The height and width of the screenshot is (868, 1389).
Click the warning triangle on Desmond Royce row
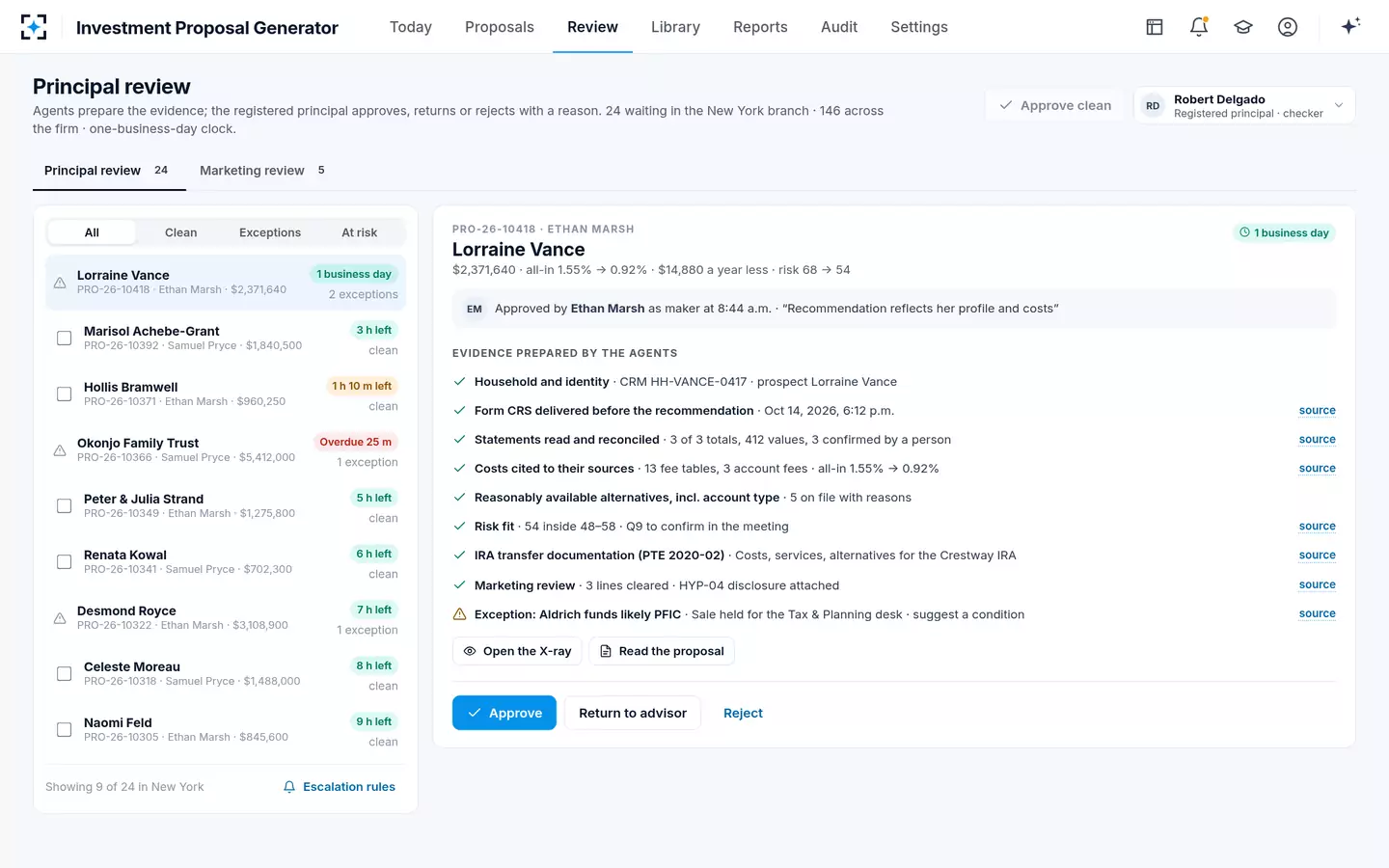click(60, 618)
